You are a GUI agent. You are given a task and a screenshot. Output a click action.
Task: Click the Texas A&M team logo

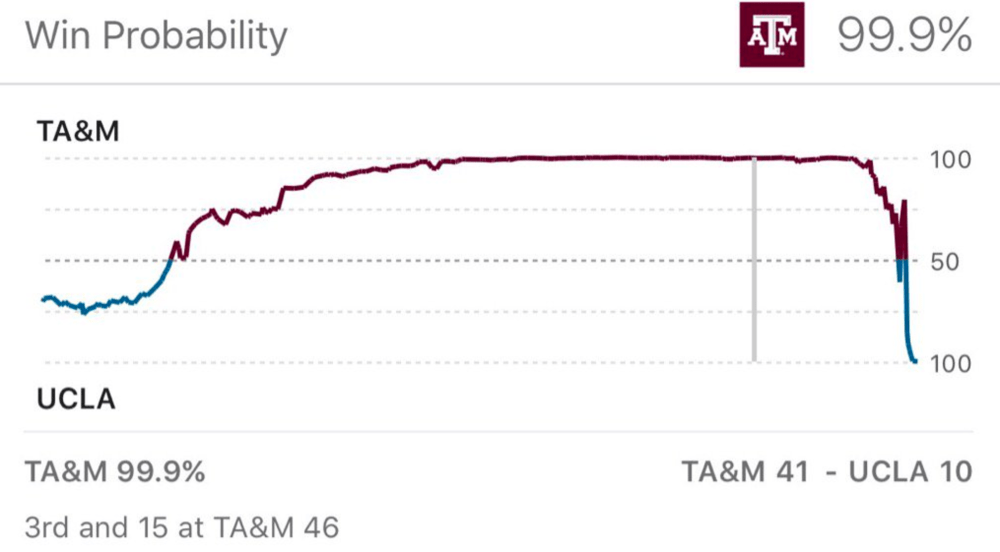773,36
